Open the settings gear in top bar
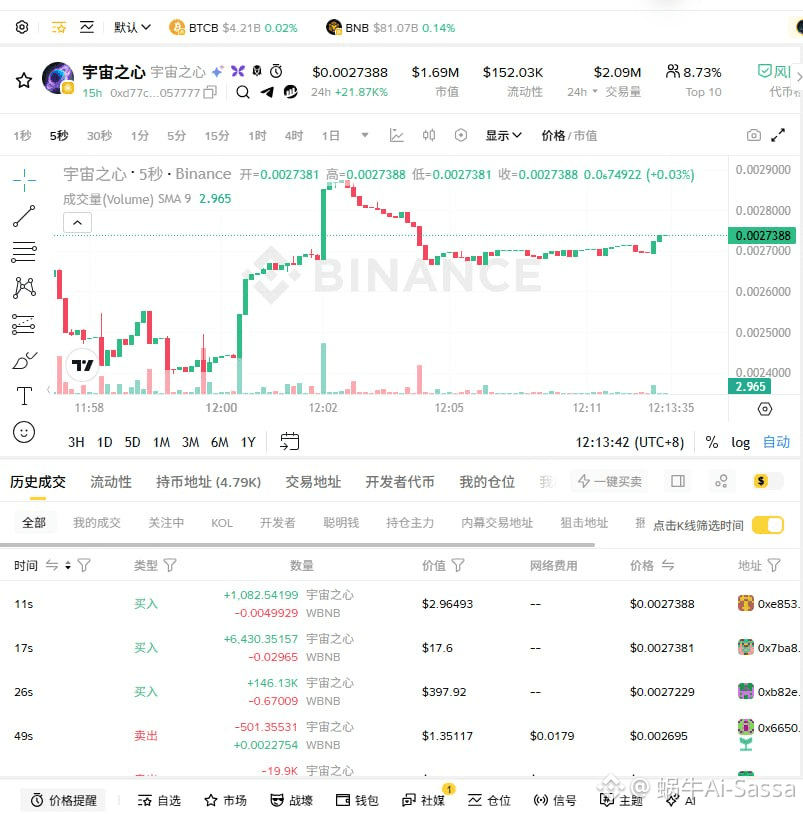This screenshot has width=803, height=814. pos(22,27)
